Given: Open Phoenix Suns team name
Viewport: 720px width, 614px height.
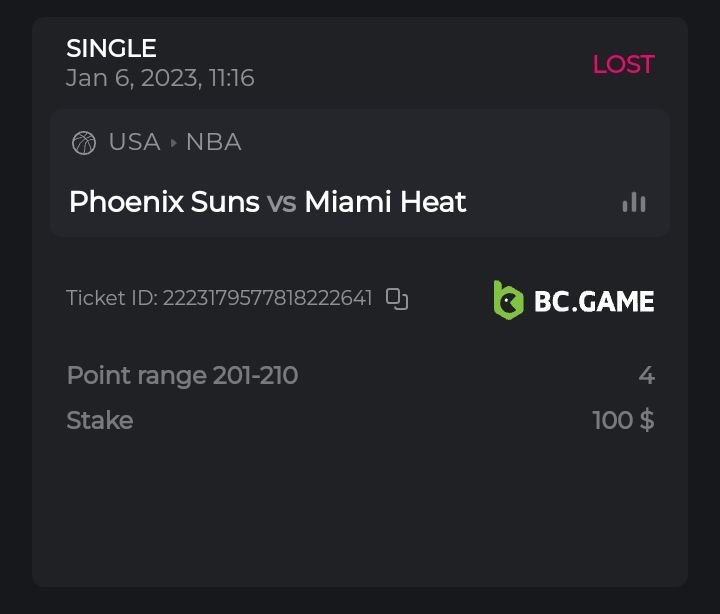Looking at the screenshot, I should coord(164,202).
